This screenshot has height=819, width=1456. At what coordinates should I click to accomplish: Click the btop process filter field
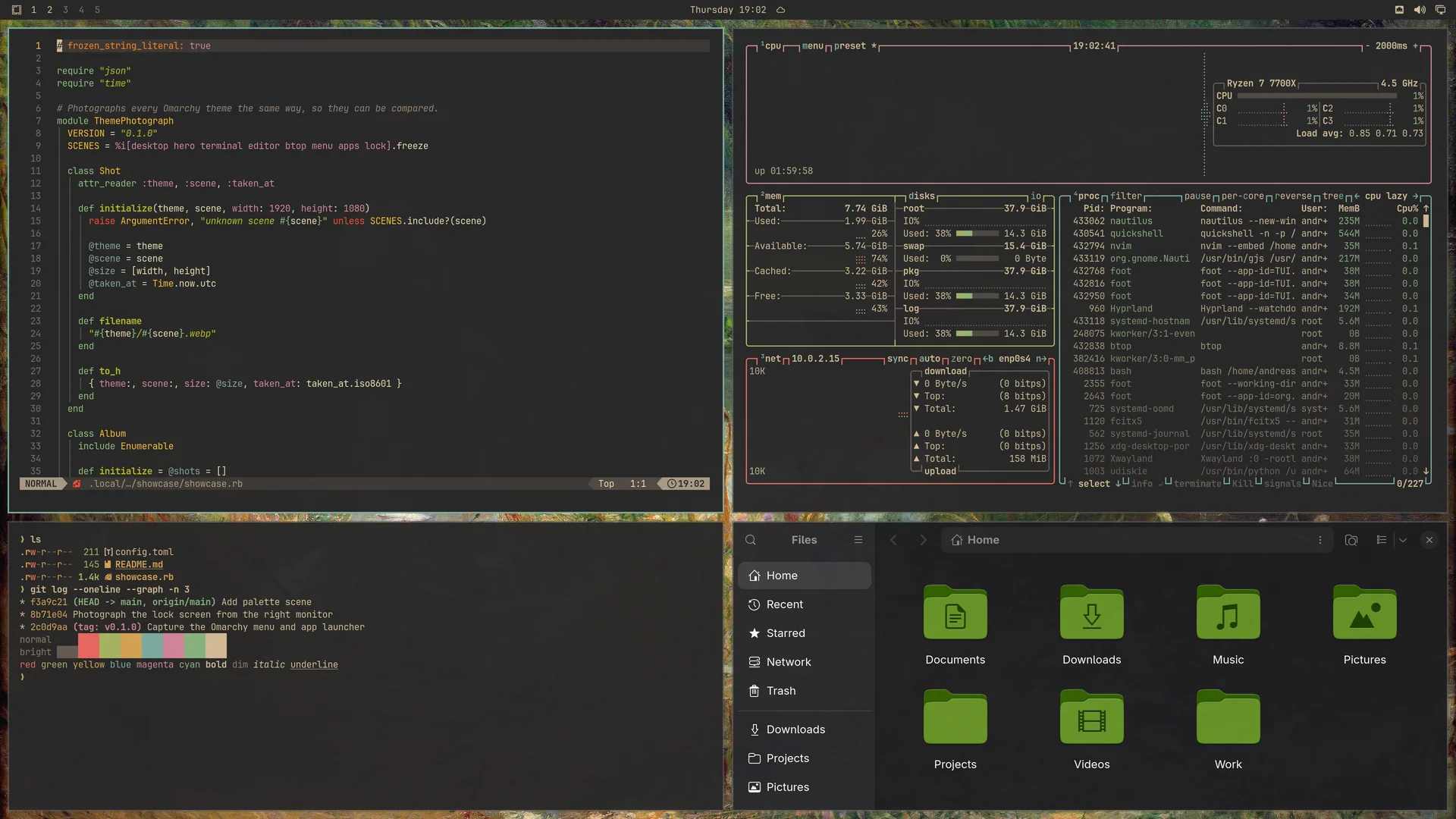(1126, 196)
